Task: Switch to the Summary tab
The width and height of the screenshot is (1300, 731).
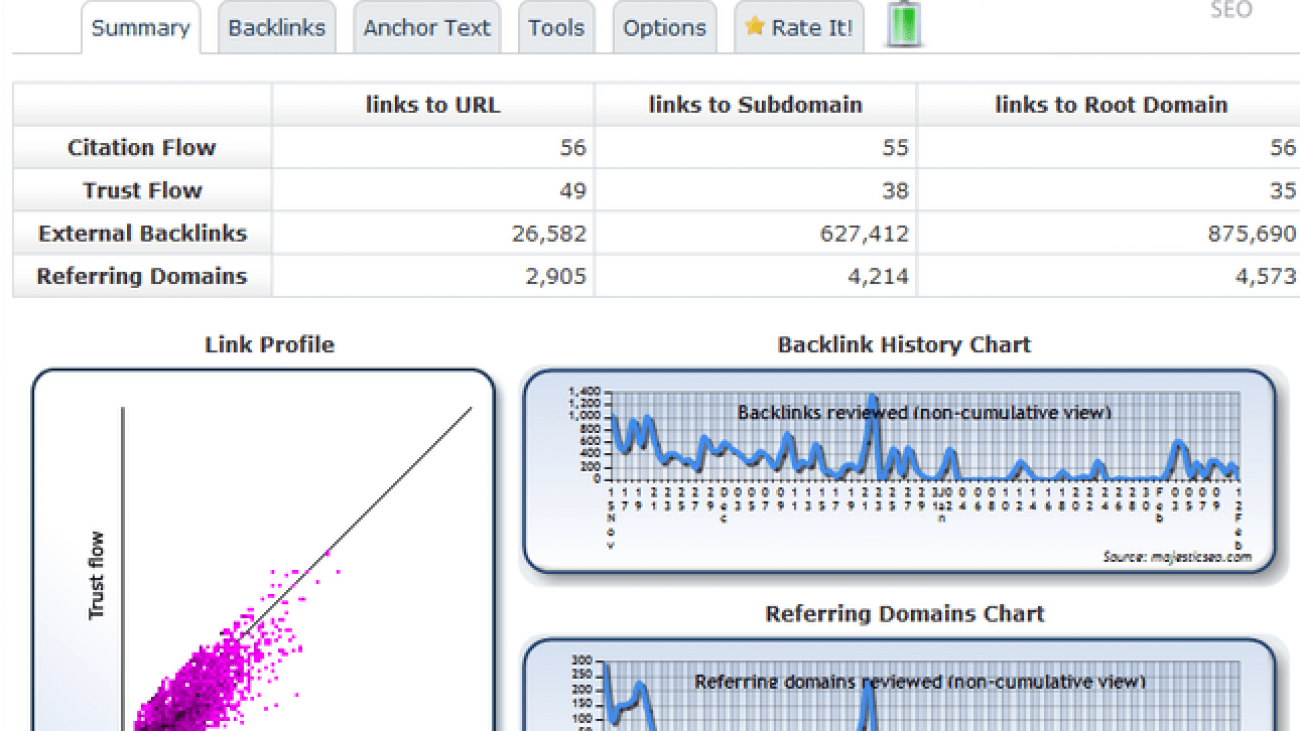Action: point(140,28)
